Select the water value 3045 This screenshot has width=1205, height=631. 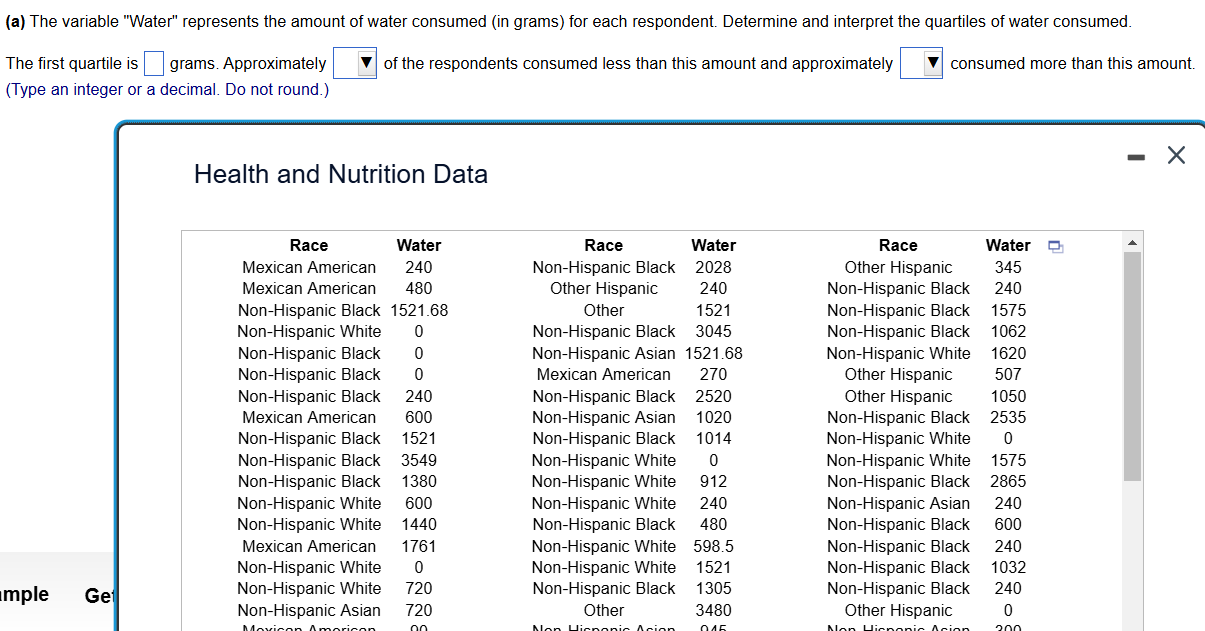tap(714, 331)
